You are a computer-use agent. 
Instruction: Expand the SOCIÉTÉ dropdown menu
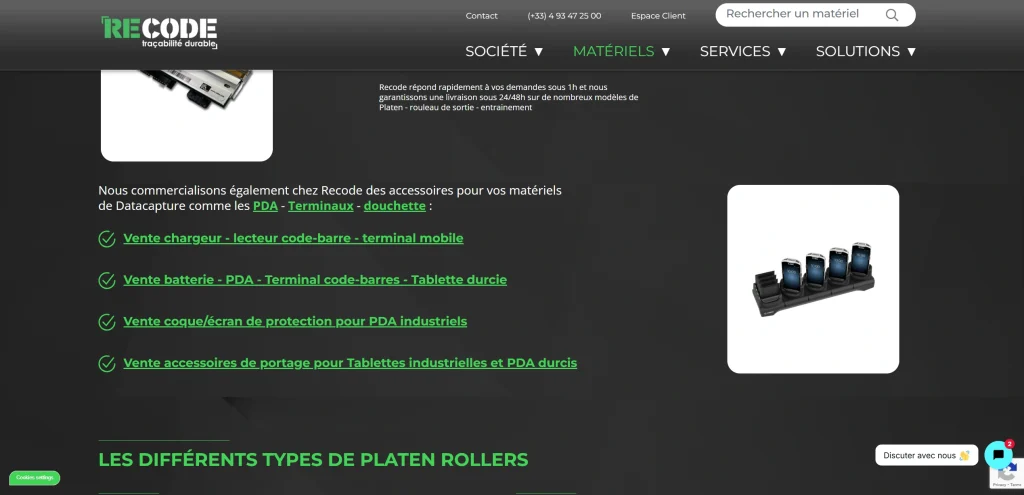click(504, 51)
